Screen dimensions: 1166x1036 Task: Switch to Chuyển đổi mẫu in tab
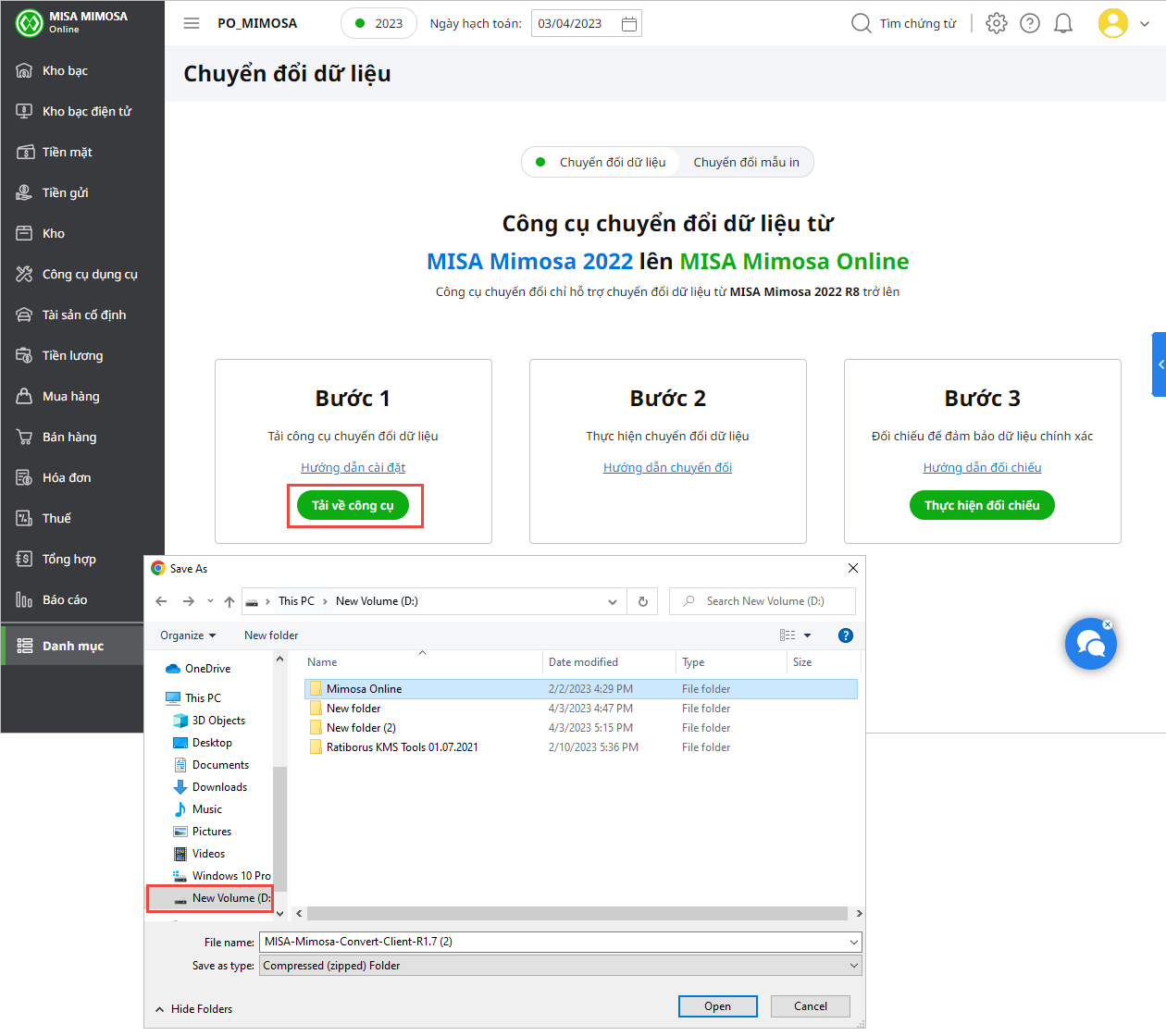746,162
